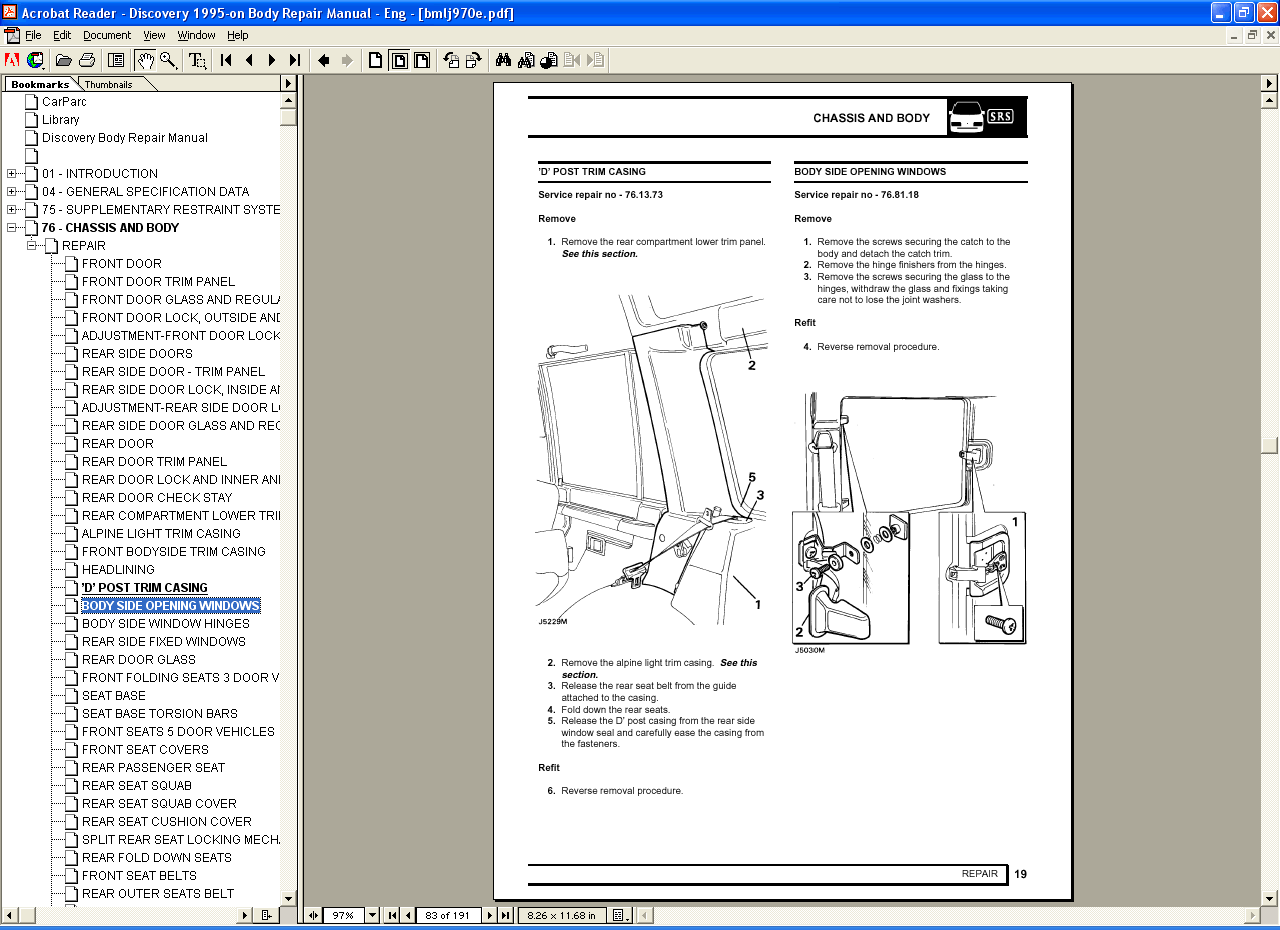Open the FRONT SEAT BELTS bookmark
This screenshot has height=930, width=1280.
(x=139, y=876)
